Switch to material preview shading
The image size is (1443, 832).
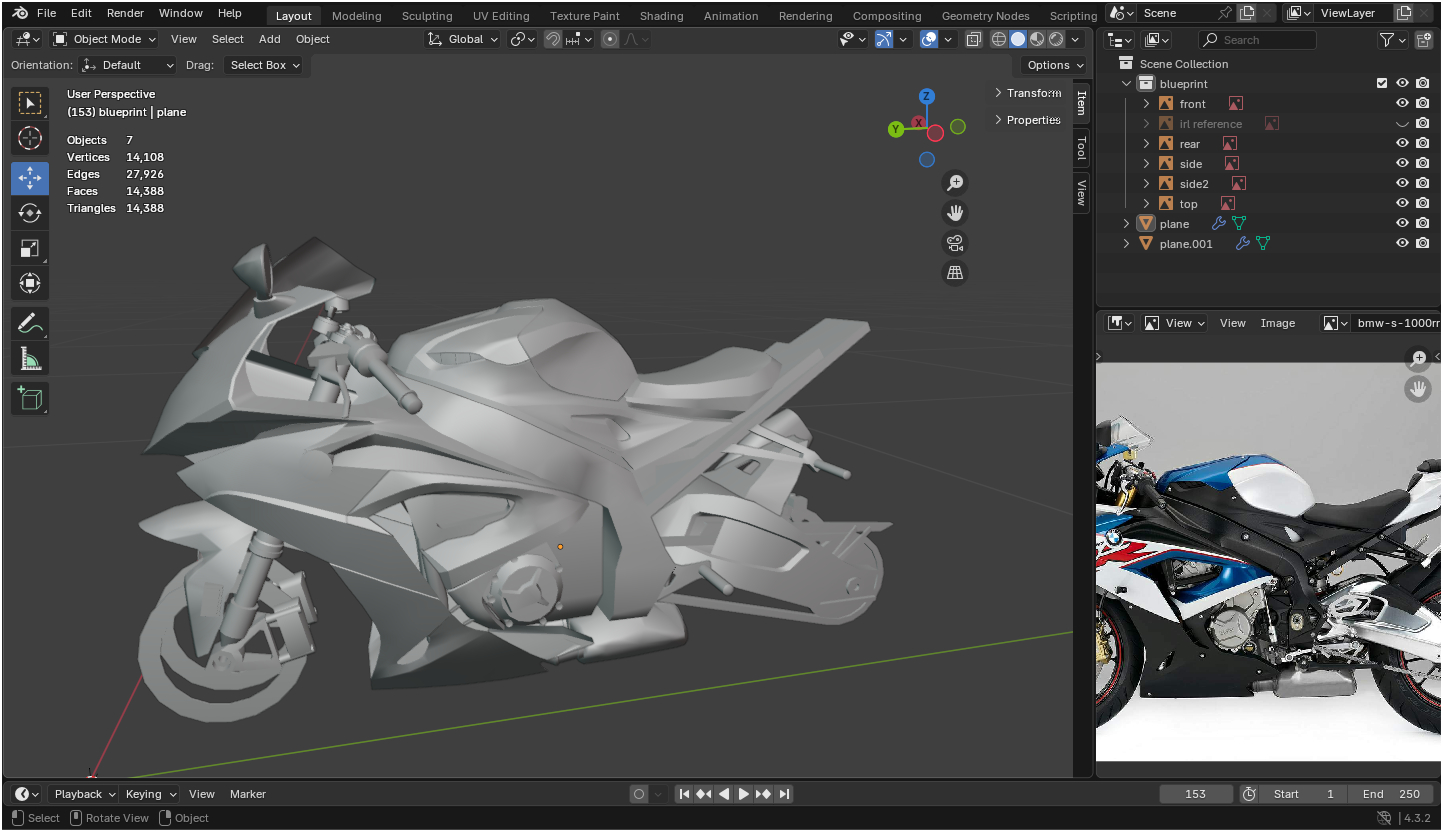[1037, 39]
